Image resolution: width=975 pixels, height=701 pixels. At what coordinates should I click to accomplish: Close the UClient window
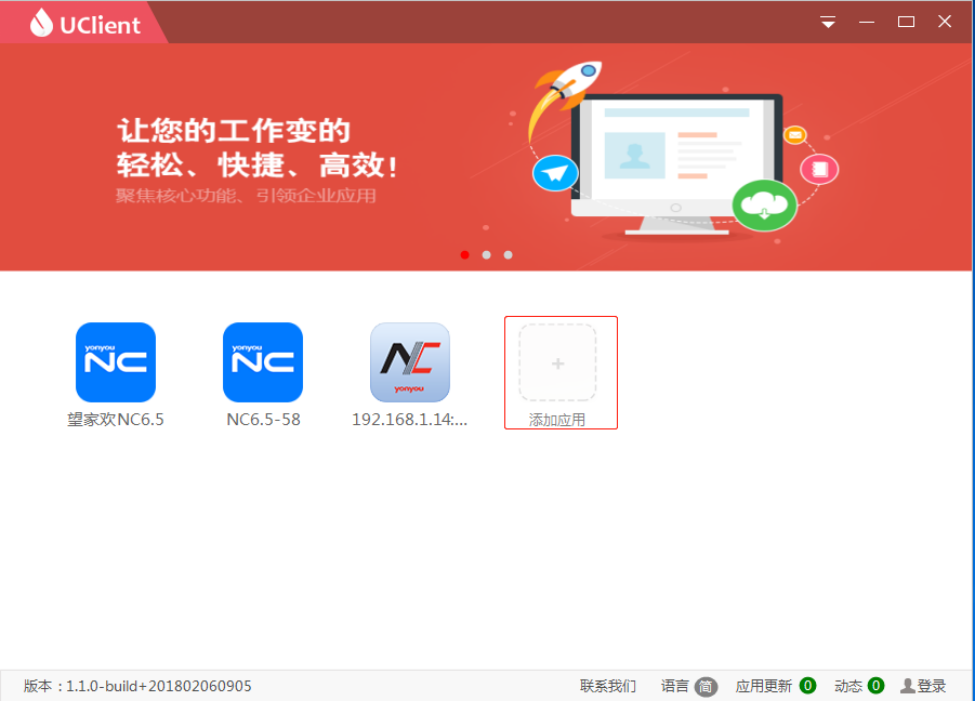945,22
